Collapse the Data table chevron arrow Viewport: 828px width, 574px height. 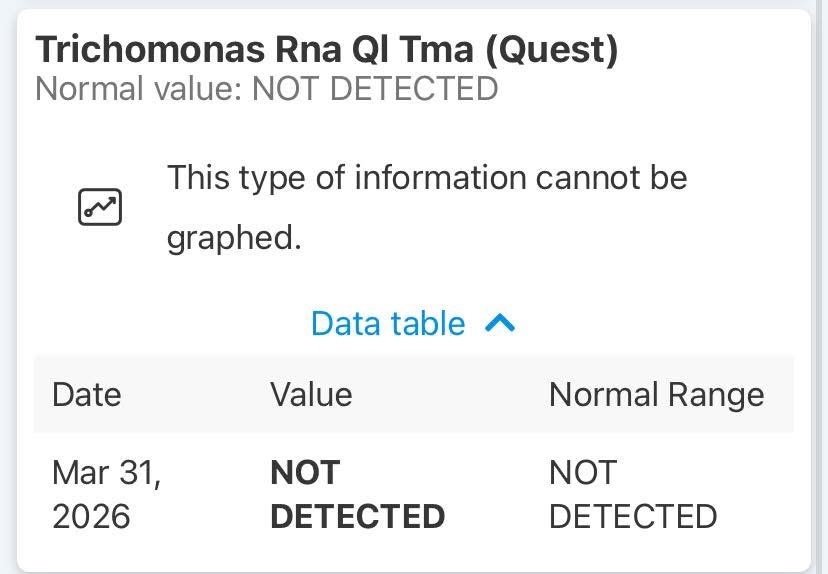500,323
